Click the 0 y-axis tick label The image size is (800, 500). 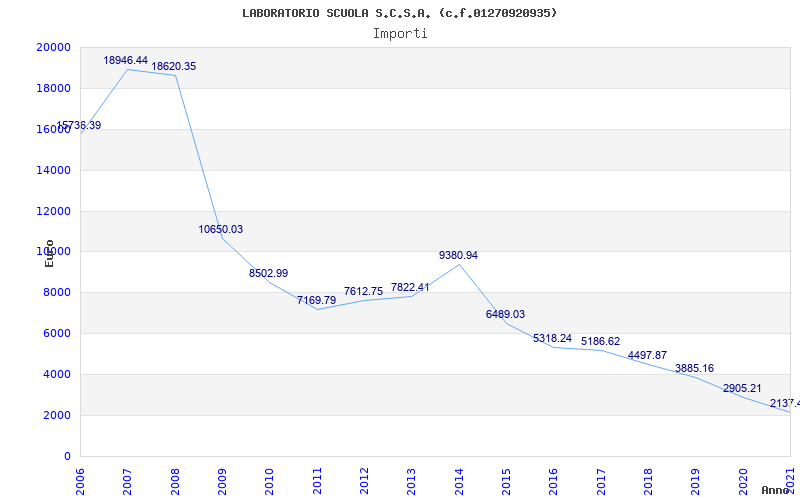pos(67,456)
